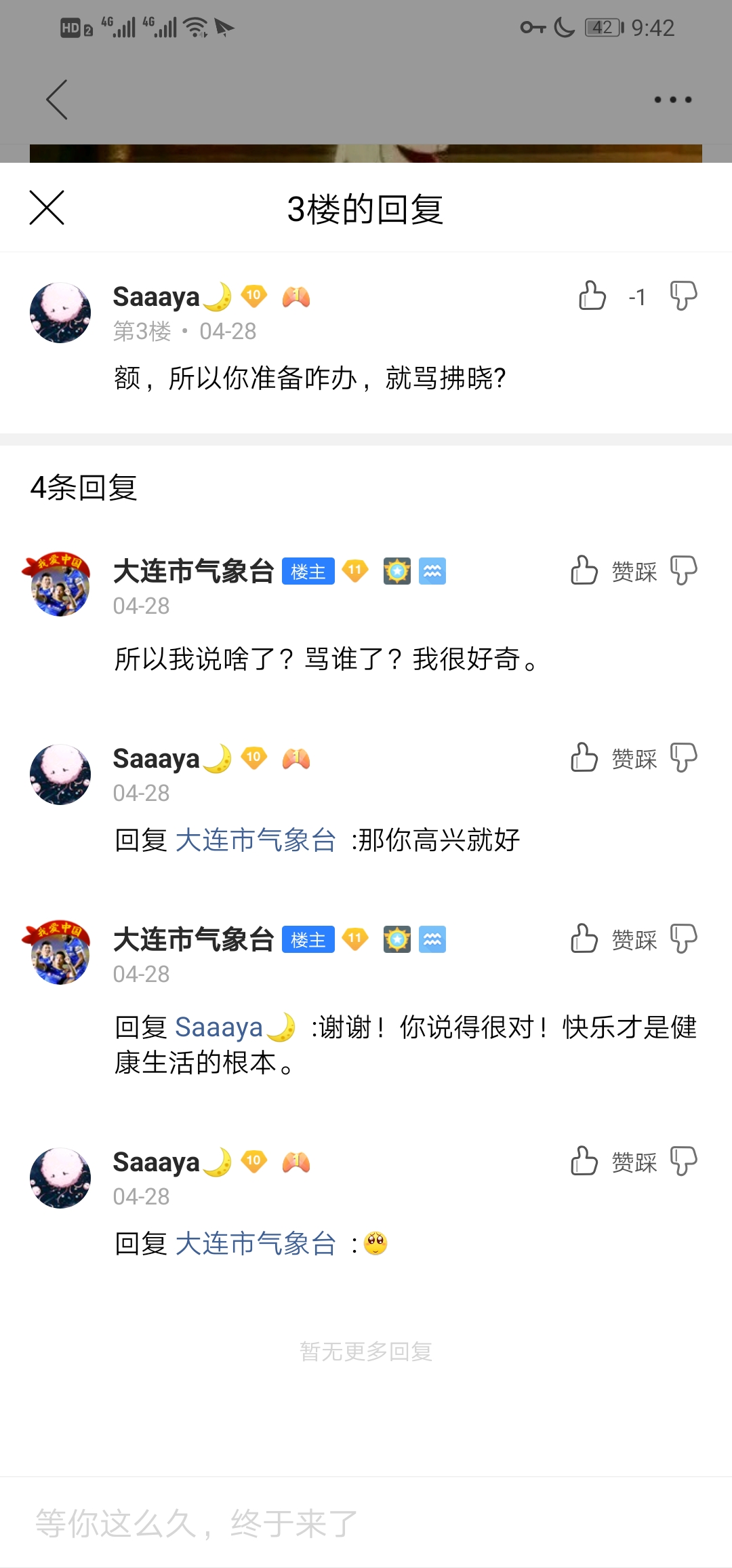Tap the 楼主 badge in first reply
732x1568 pixels.
click(x=308, y=572)
